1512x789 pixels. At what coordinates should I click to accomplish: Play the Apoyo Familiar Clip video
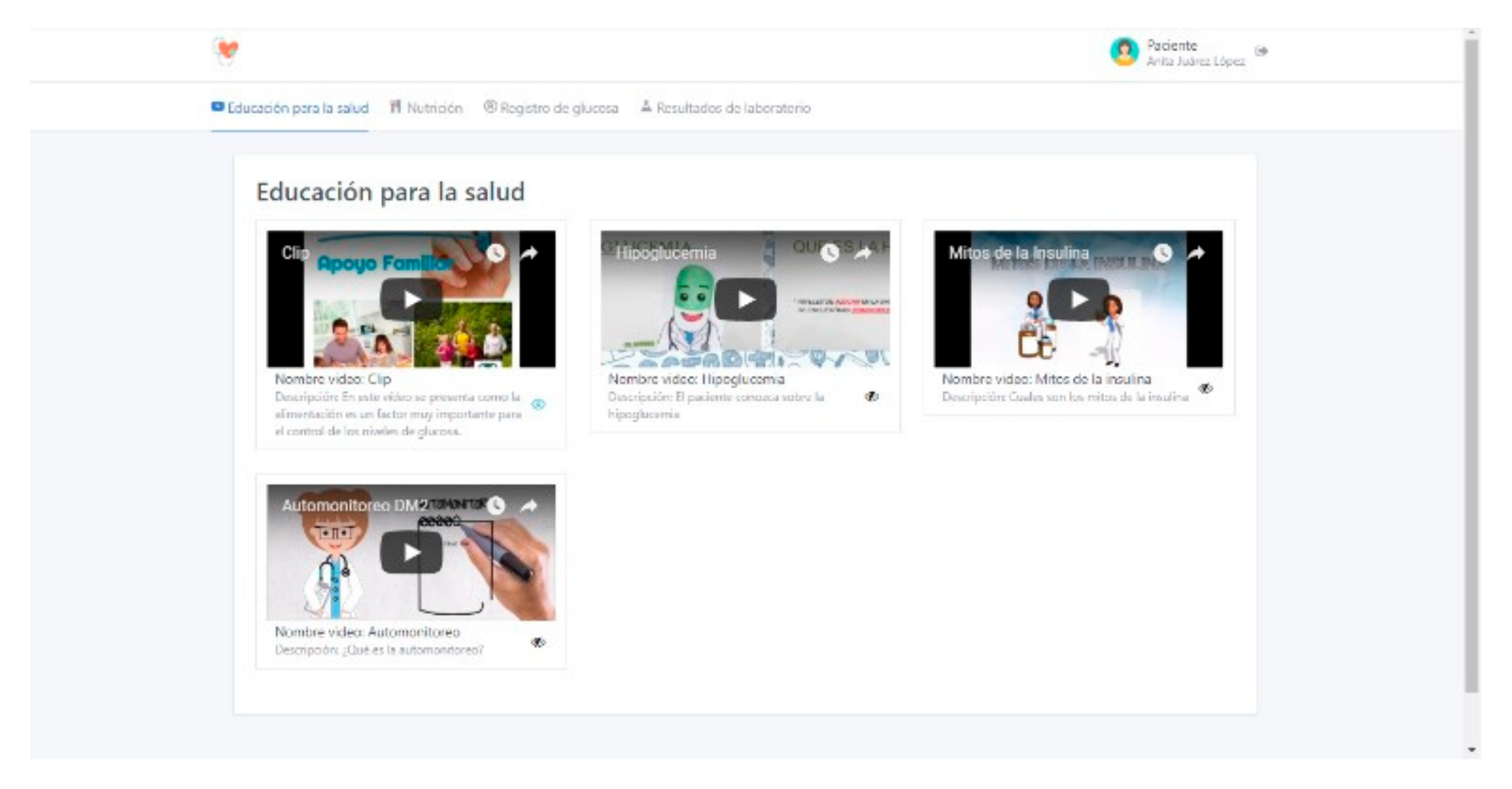tap(411, 299)
